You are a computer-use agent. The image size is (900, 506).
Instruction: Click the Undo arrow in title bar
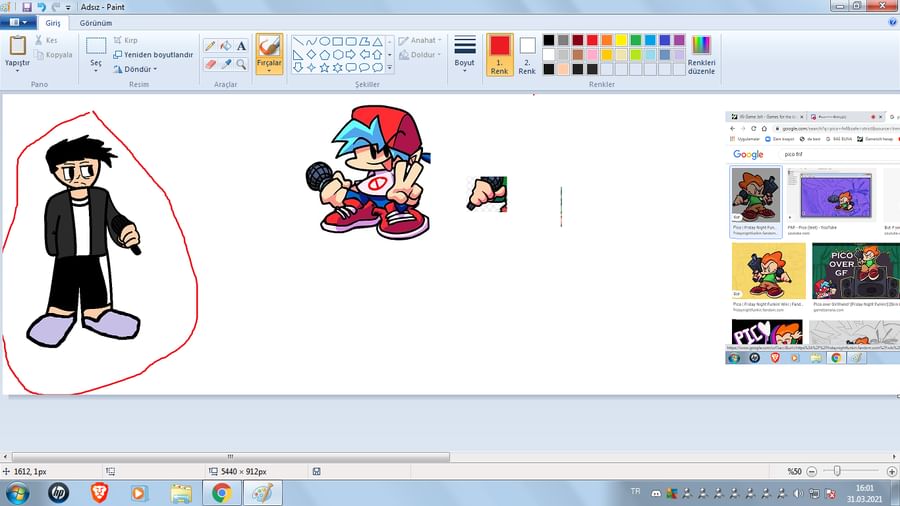(x=41, y=7)
